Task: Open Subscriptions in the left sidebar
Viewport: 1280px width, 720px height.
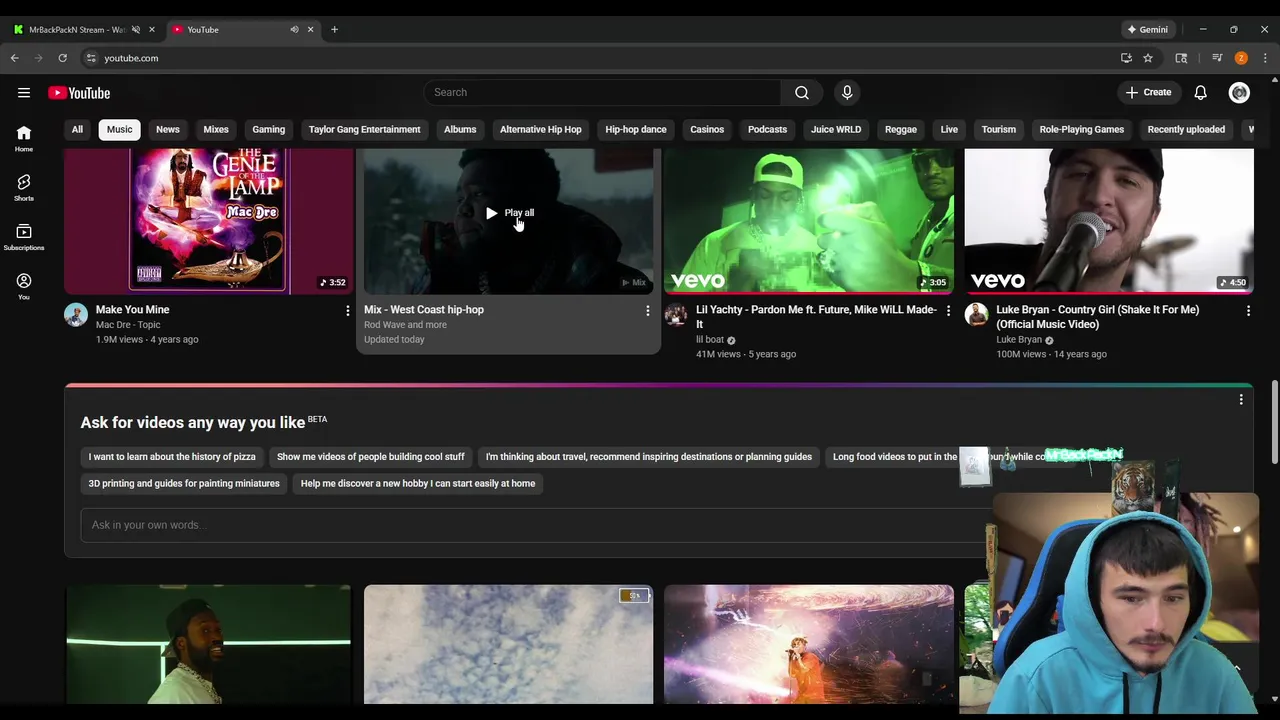Action: tap(24, 237)
